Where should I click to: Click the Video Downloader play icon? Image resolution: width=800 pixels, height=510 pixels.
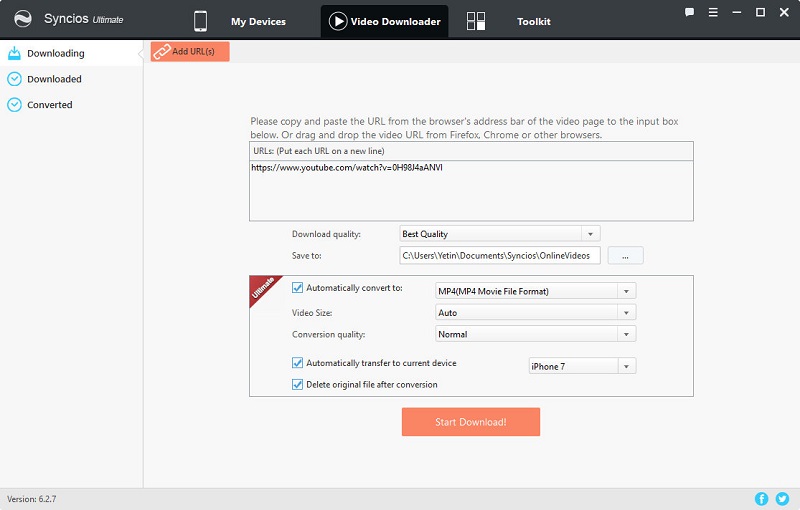click(338, 21)
